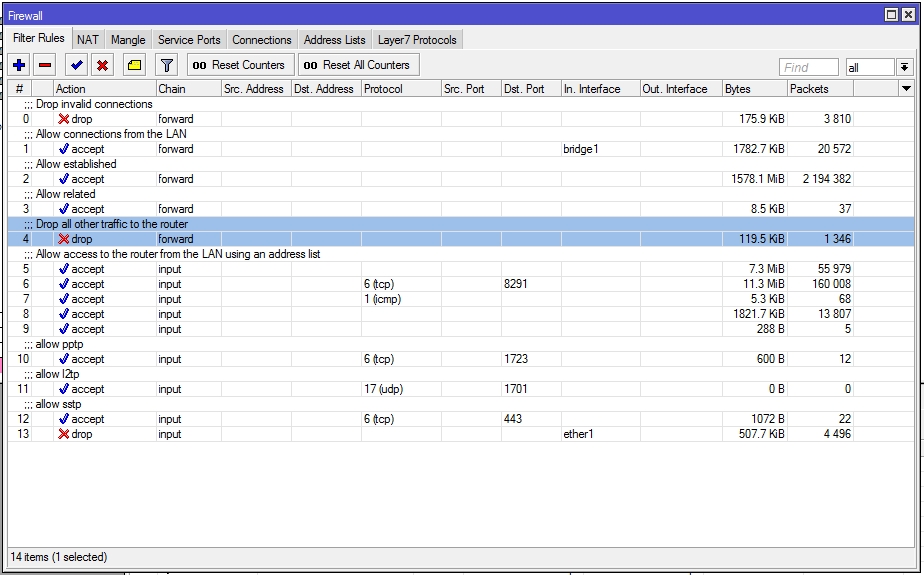This screenshot has width=924, height=575.
Task: Click the blue plus Add rule icon
Action: pyautogui.click(x=19, y=65)
